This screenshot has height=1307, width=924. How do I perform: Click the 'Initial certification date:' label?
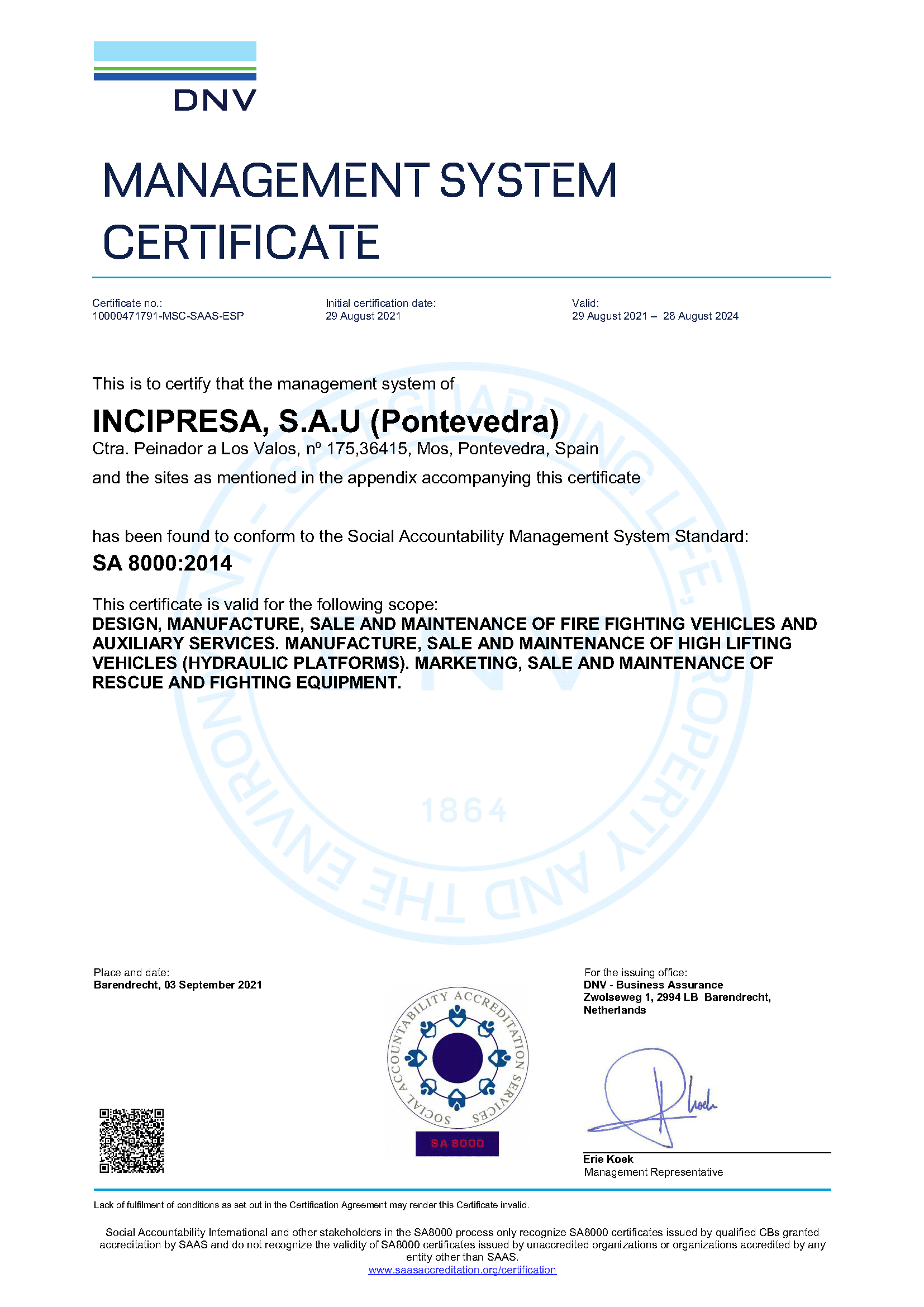(x=380, y=303)
